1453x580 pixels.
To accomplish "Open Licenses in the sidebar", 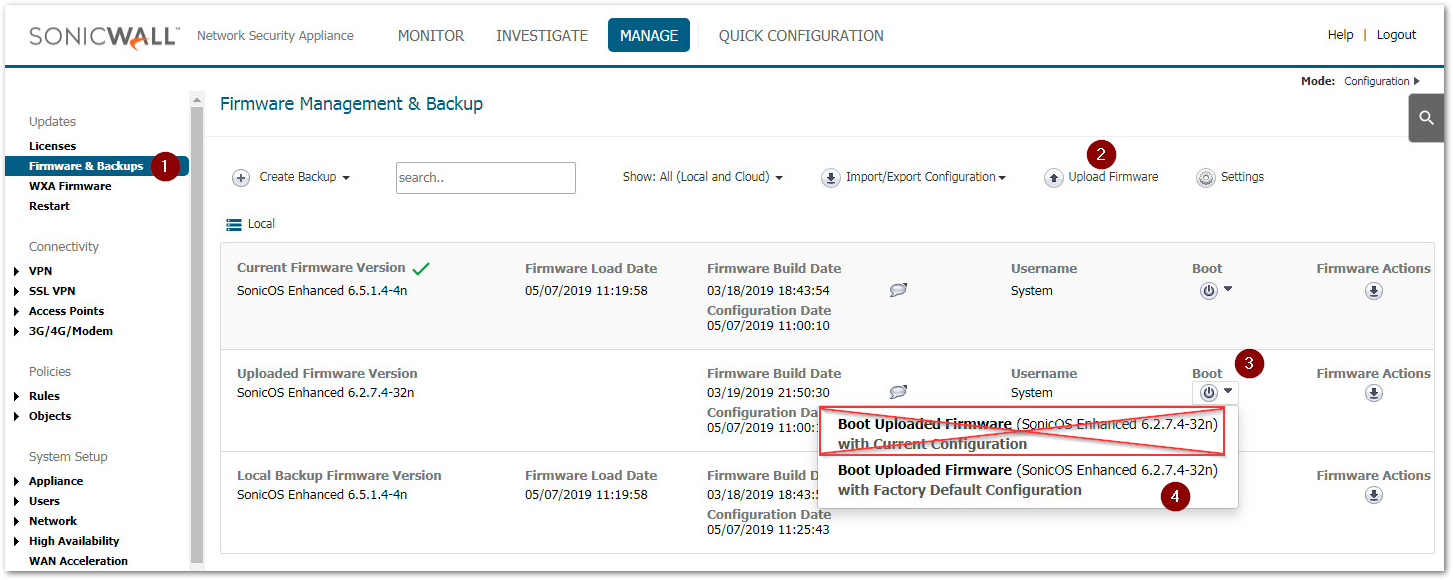I will [52, 146].
